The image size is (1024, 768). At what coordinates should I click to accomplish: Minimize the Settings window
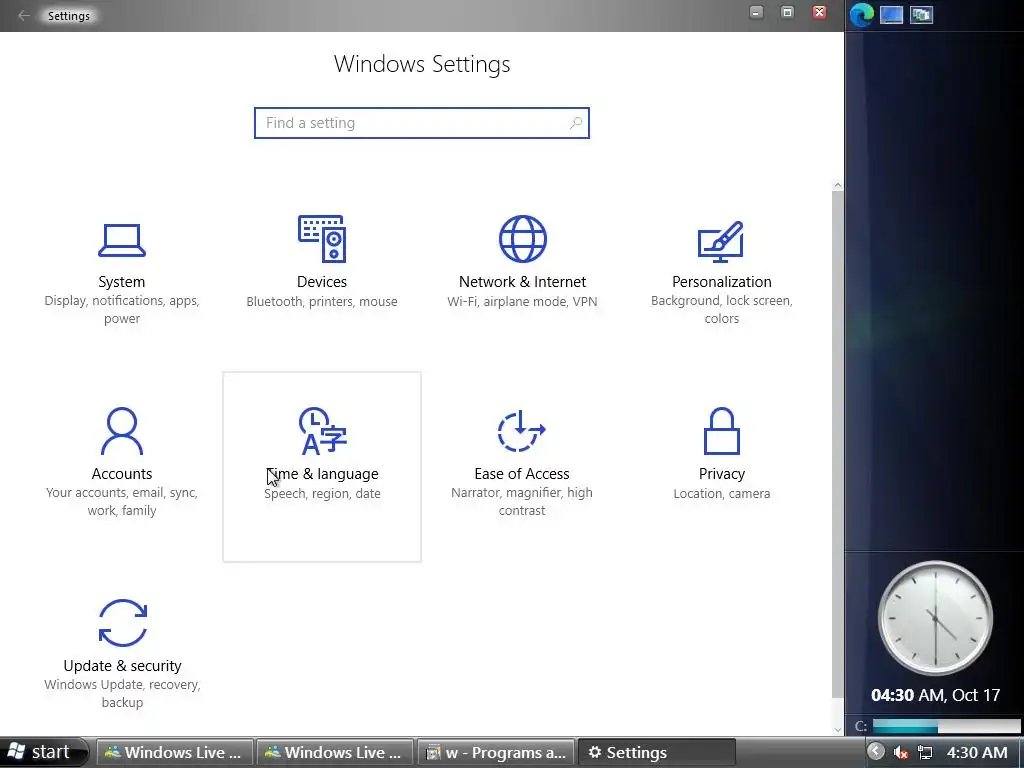756,12
